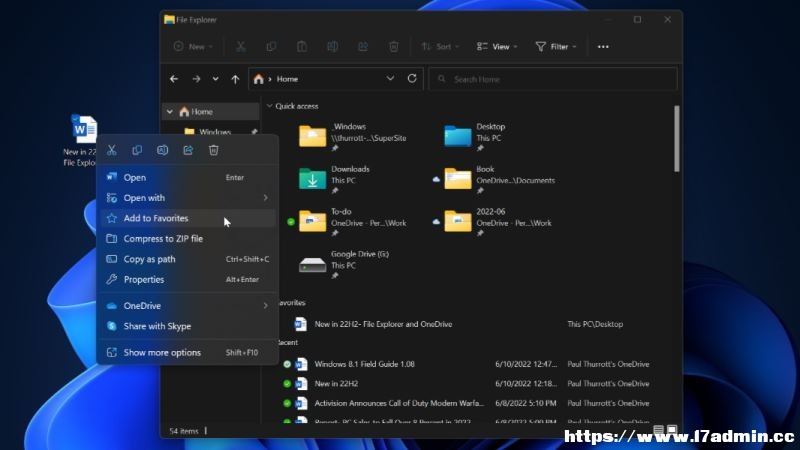Open the Filter dropdown

pos(556,46)
